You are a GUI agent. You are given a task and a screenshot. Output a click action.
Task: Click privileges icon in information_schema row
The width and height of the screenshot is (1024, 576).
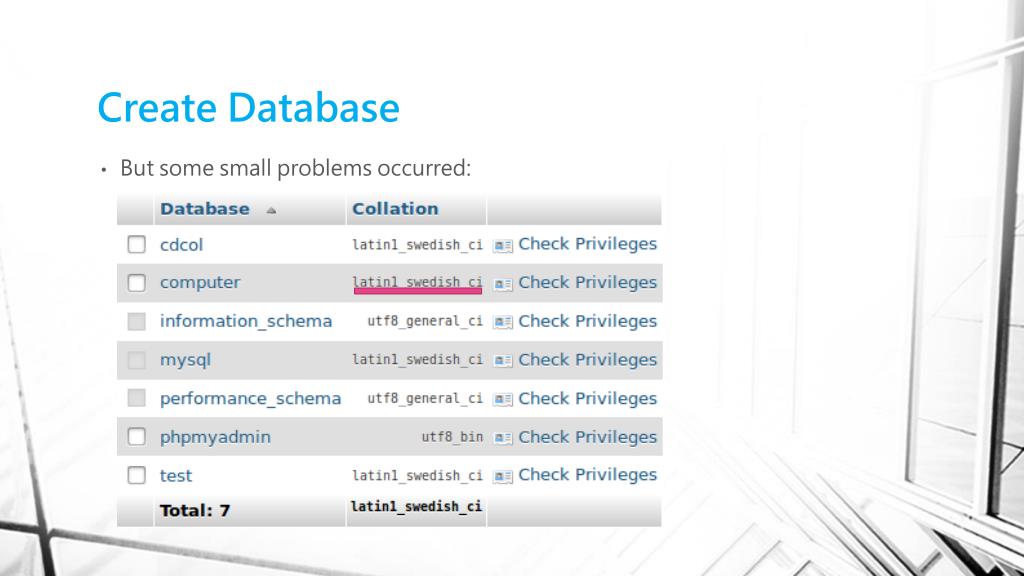(x=503, y=323)
